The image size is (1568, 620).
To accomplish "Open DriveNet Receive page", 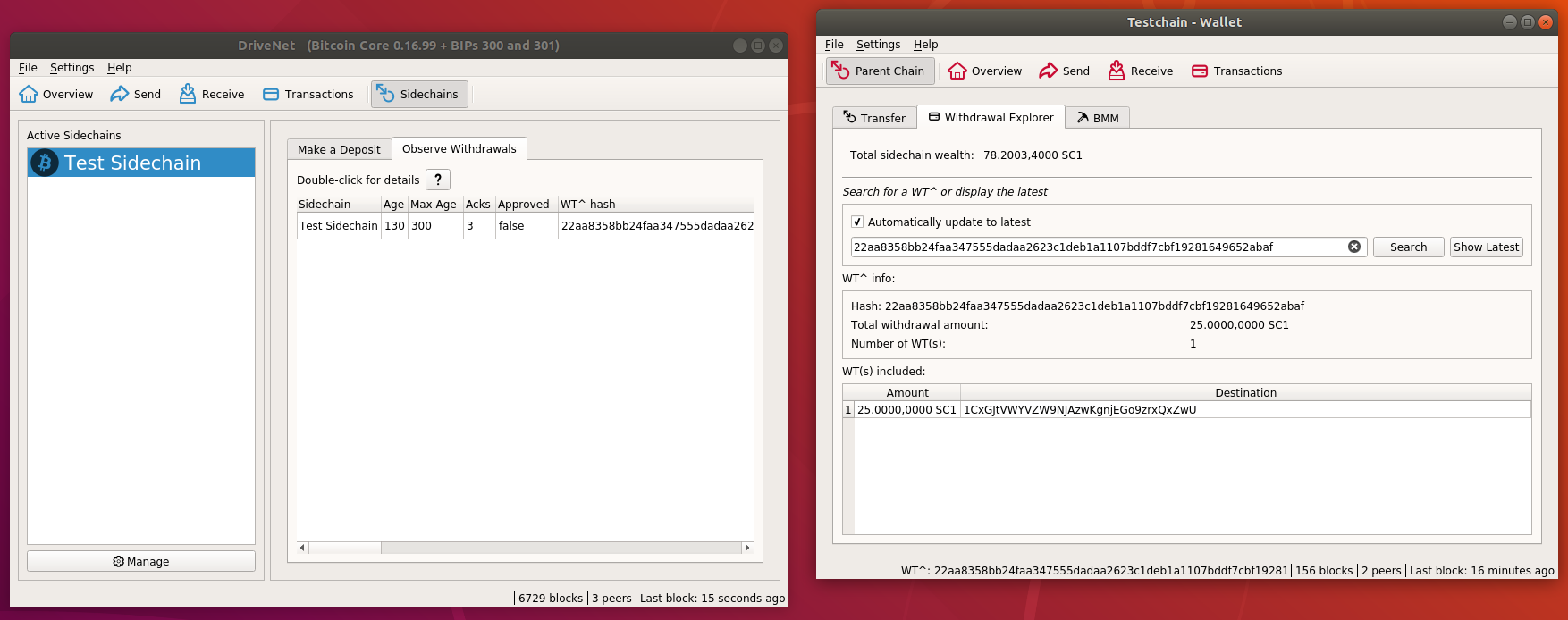I will pos(212,94).
